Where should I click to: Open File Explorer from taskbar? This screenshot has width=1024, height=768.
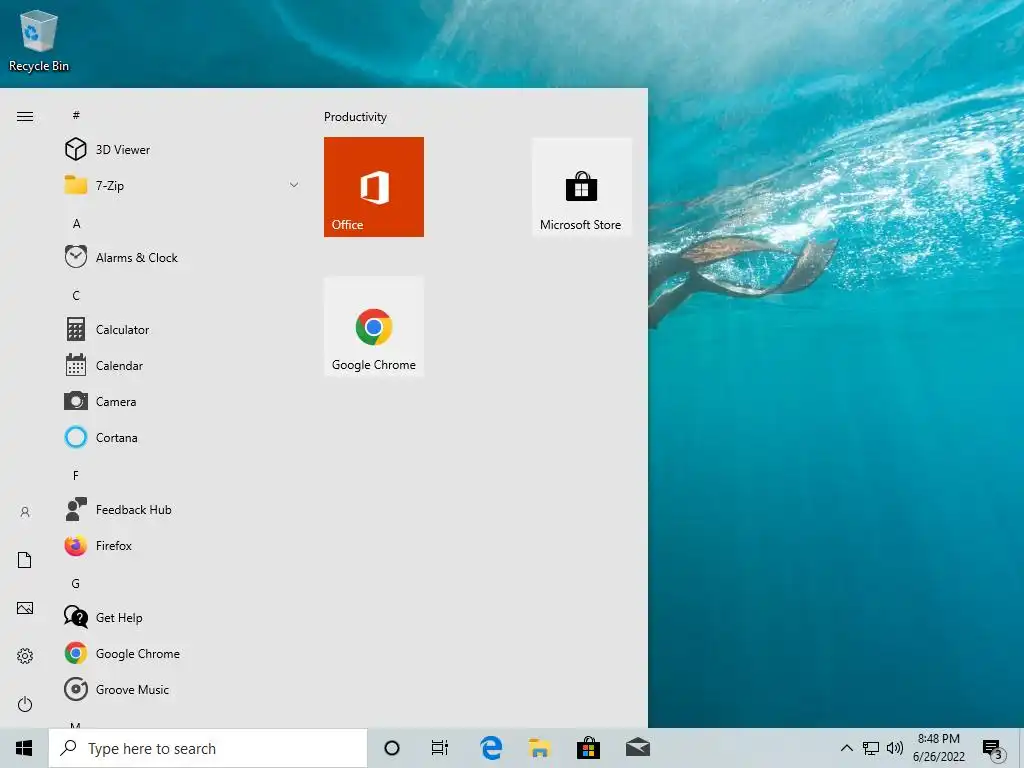[539, 748]
